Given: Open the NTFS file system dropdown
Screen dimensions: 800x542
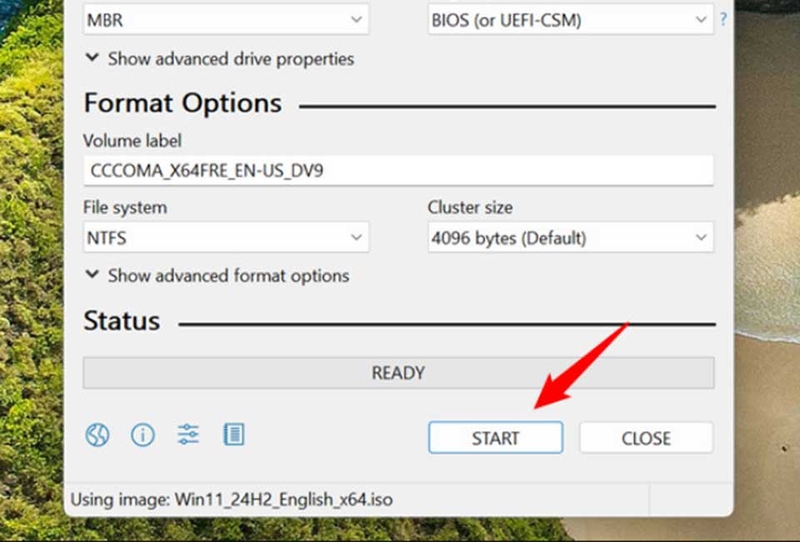Looking at the screenshot, I should point(226,237).
